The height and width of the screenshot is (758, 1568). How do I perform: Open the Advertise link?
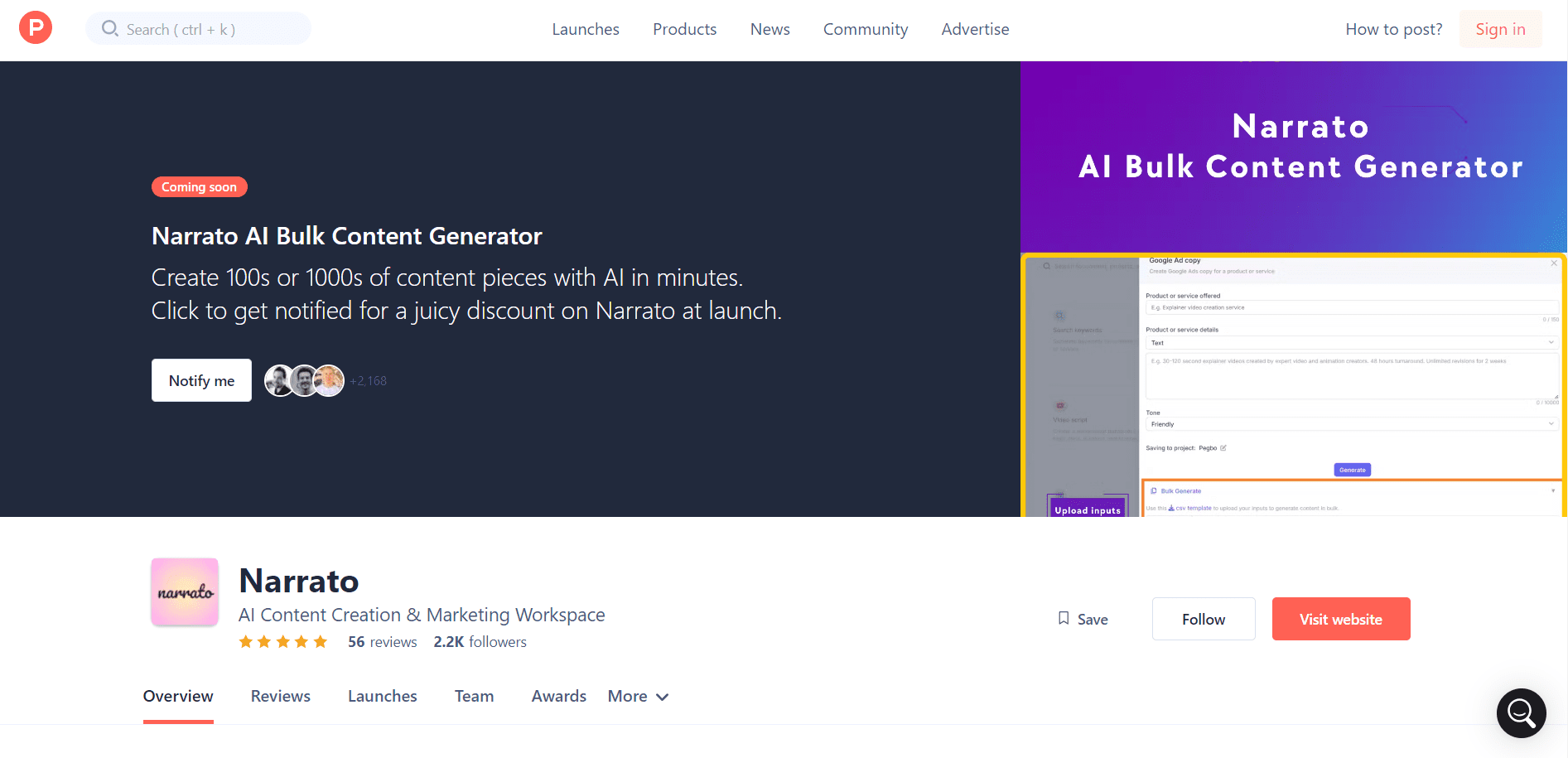coord(975,29)
